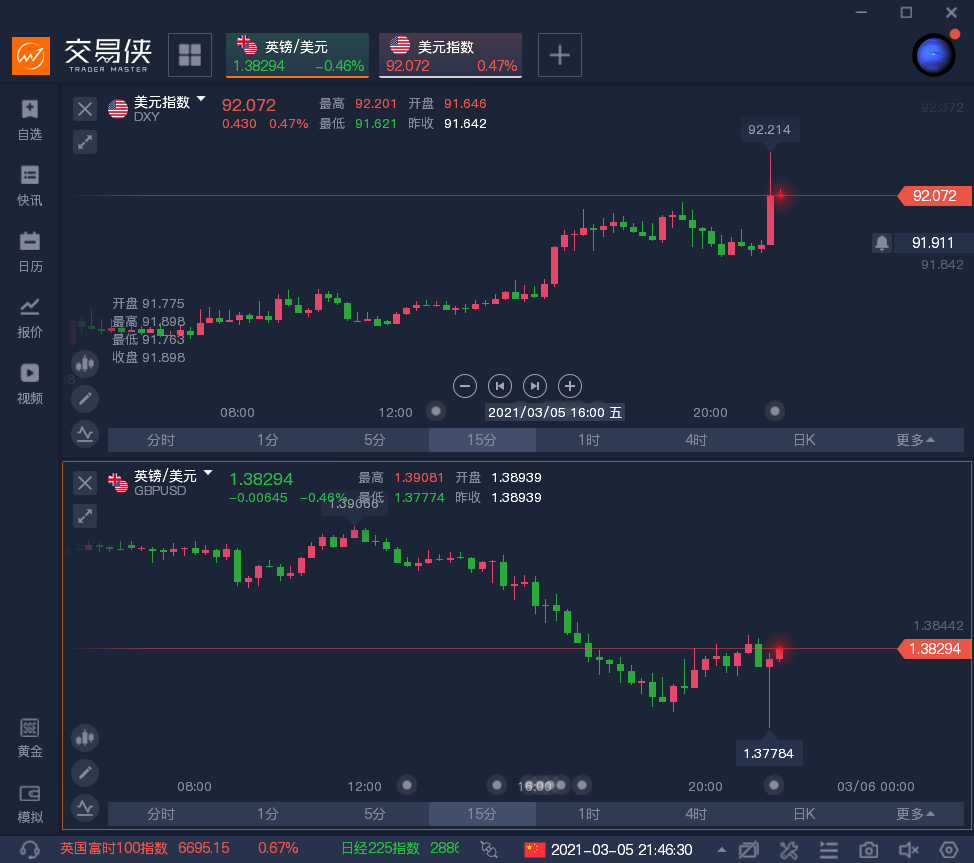974x863 pixels.
Task: Toggle the price alert bell at 91.911
Action: pyautogui.click(x=882, y=242)
